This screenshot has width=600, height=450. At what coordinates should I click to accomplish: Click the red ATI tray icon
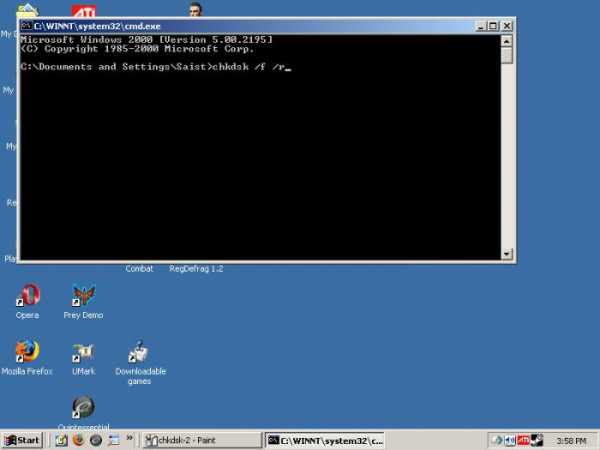523,440
